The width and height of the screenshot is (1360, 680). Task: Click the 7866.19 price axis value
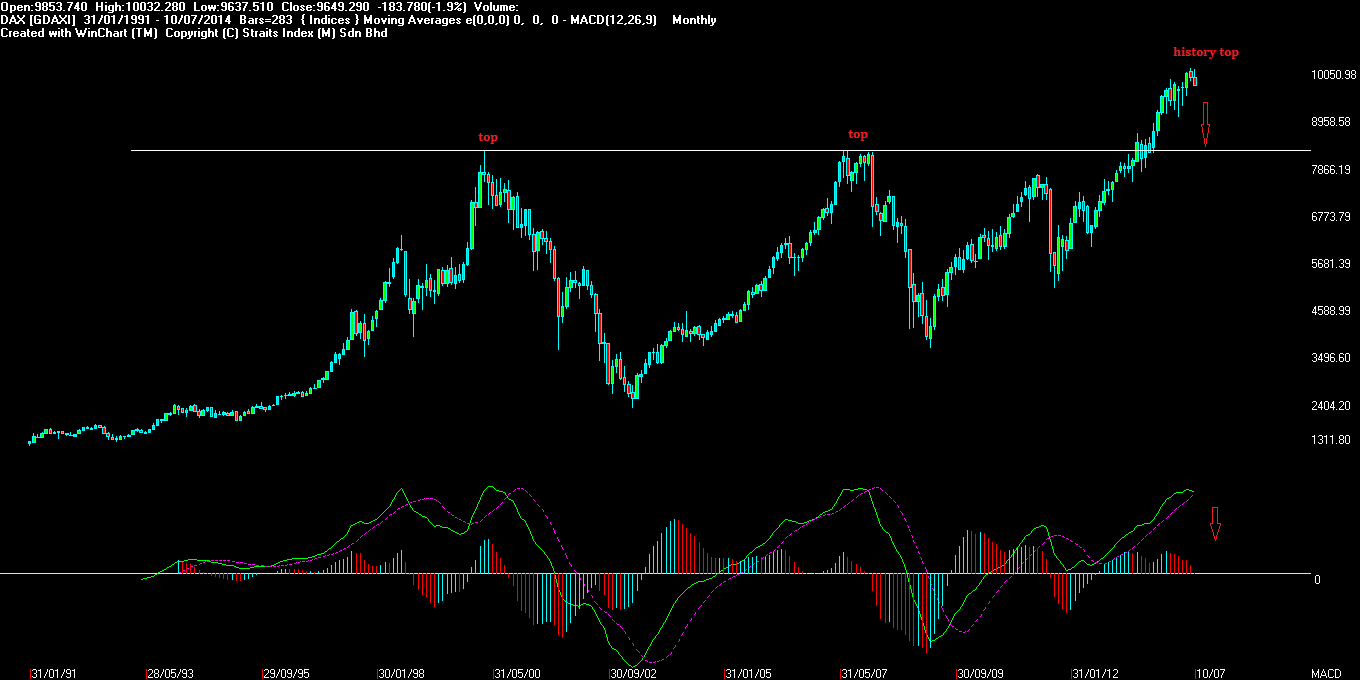(1333, 170)
